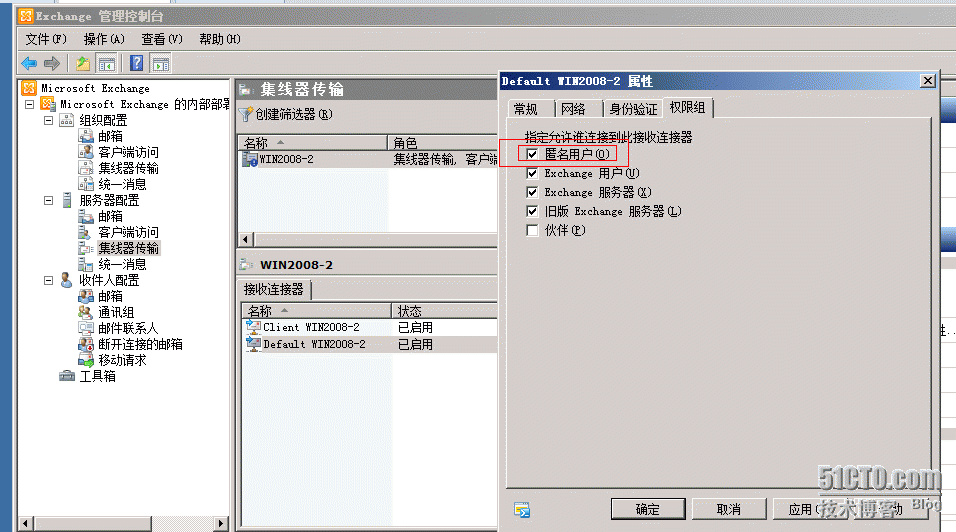Click the 创建筛选器 funnel icon
The width and height of the screenshot is (956, 532).
click(x=245, y=114)
